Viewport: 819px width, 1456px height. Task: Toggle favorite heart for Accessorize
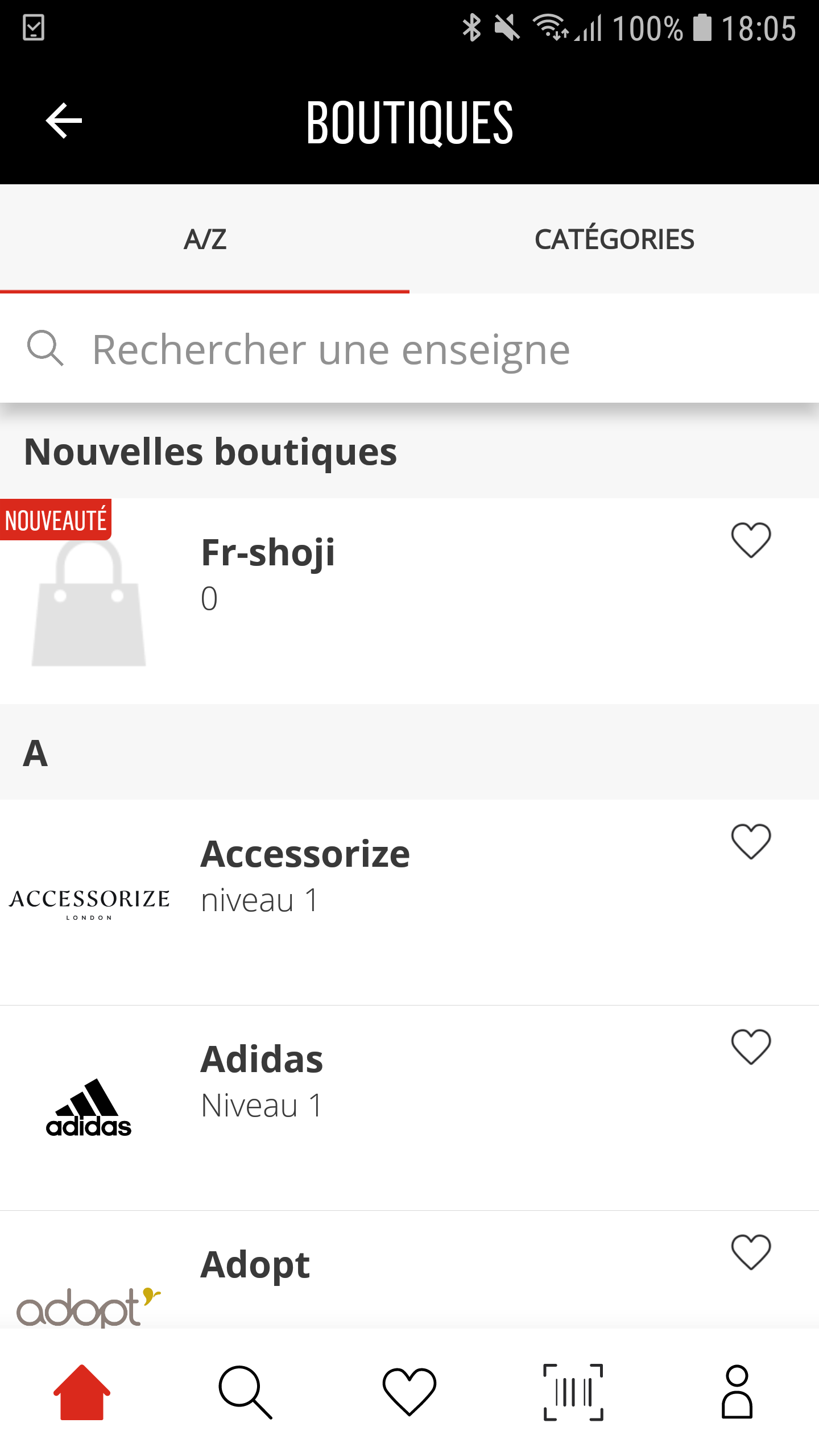click(751, 841)
